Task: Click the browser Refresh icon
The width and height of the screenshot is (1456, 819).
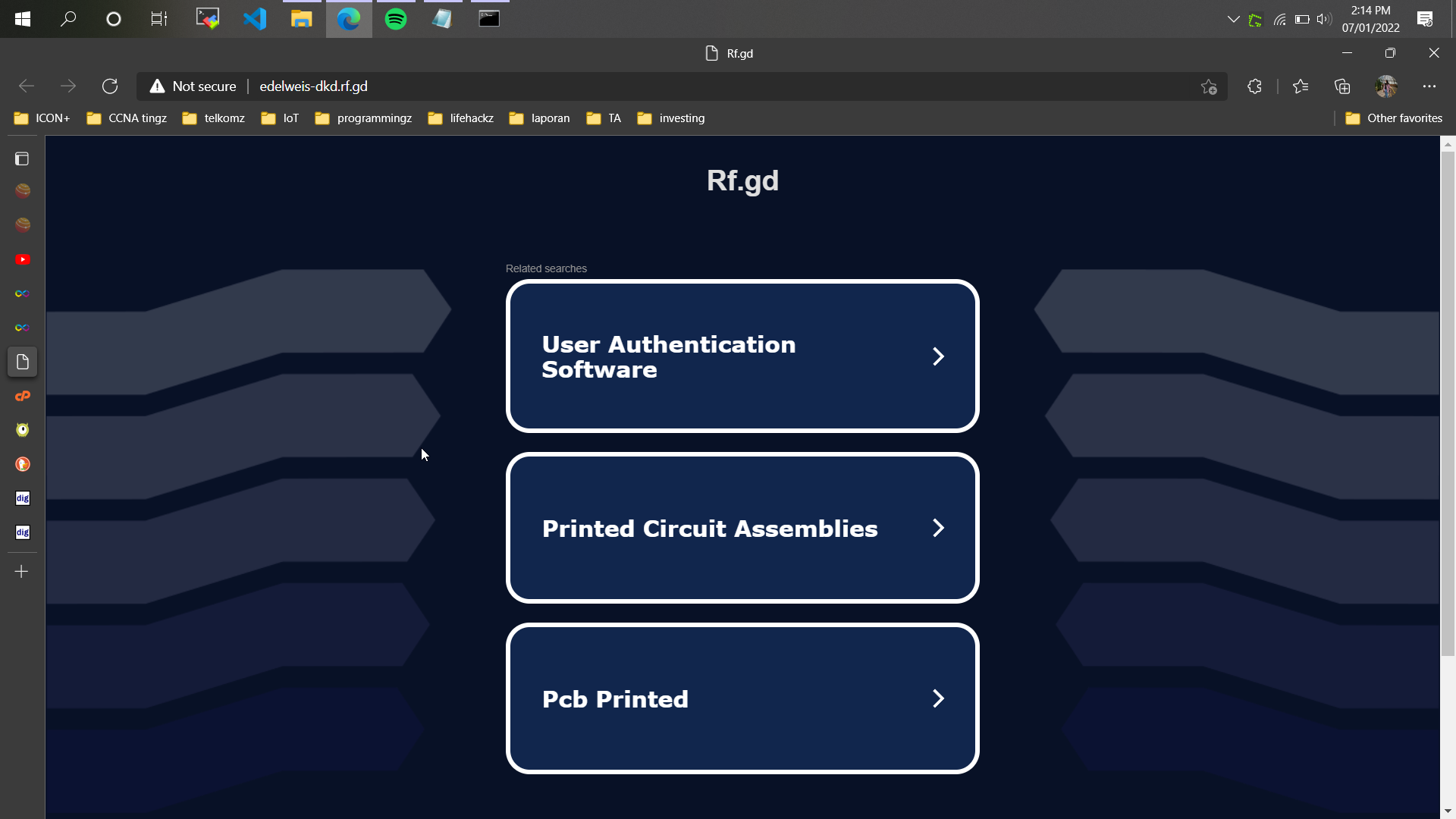Action: pyautogui.click(x=110, y=86)
